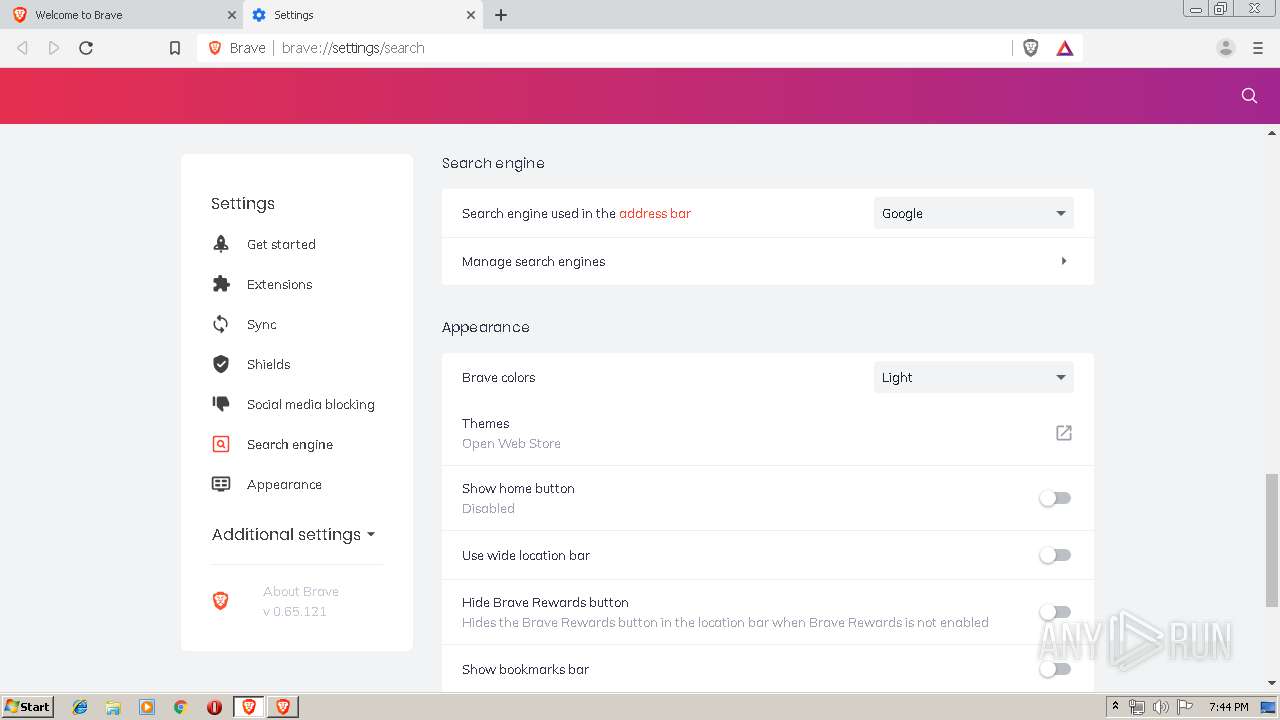Open Internet Explorer from the taskbar

pos(80,707)
